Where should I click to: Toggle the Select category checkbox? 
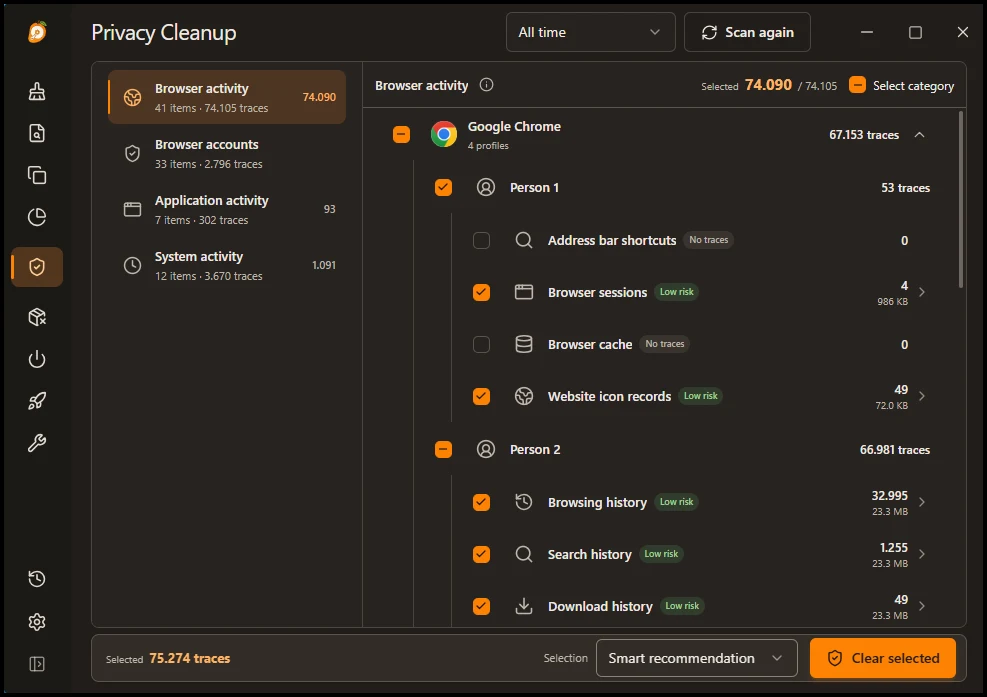pos(857,85)
